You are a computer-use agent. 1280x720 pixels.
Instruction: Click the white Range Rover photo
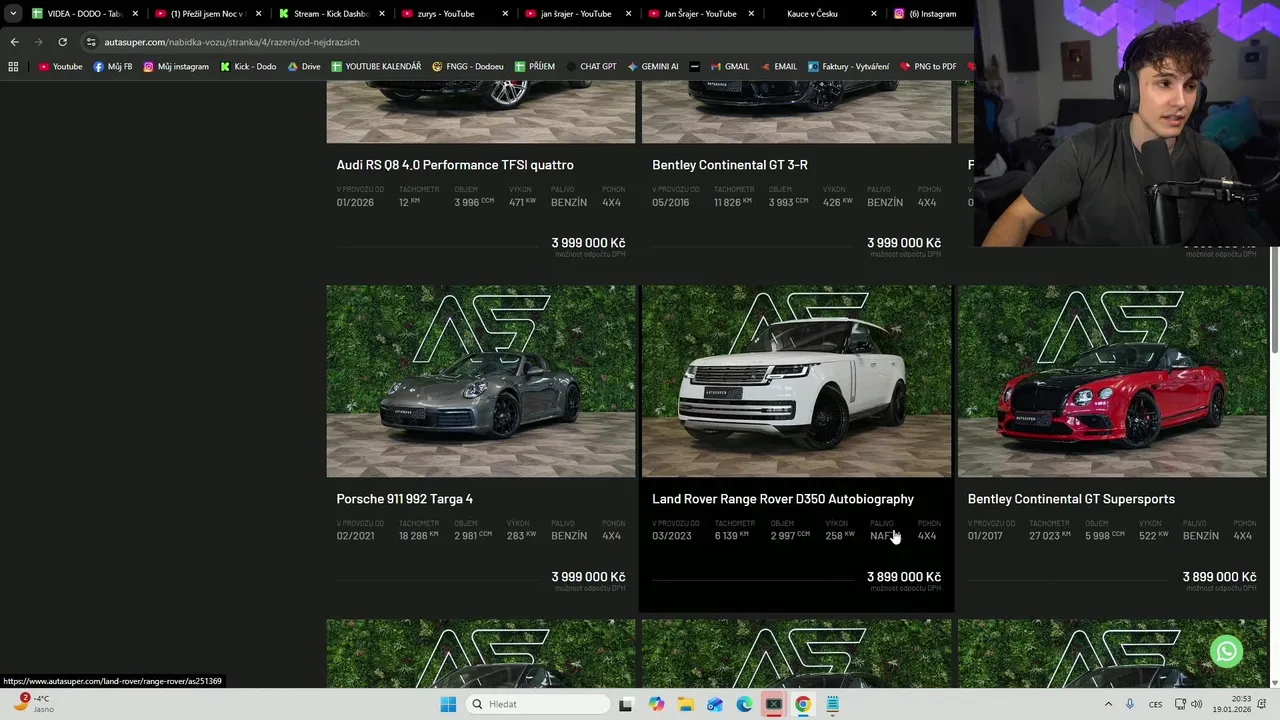click(796, 381)
